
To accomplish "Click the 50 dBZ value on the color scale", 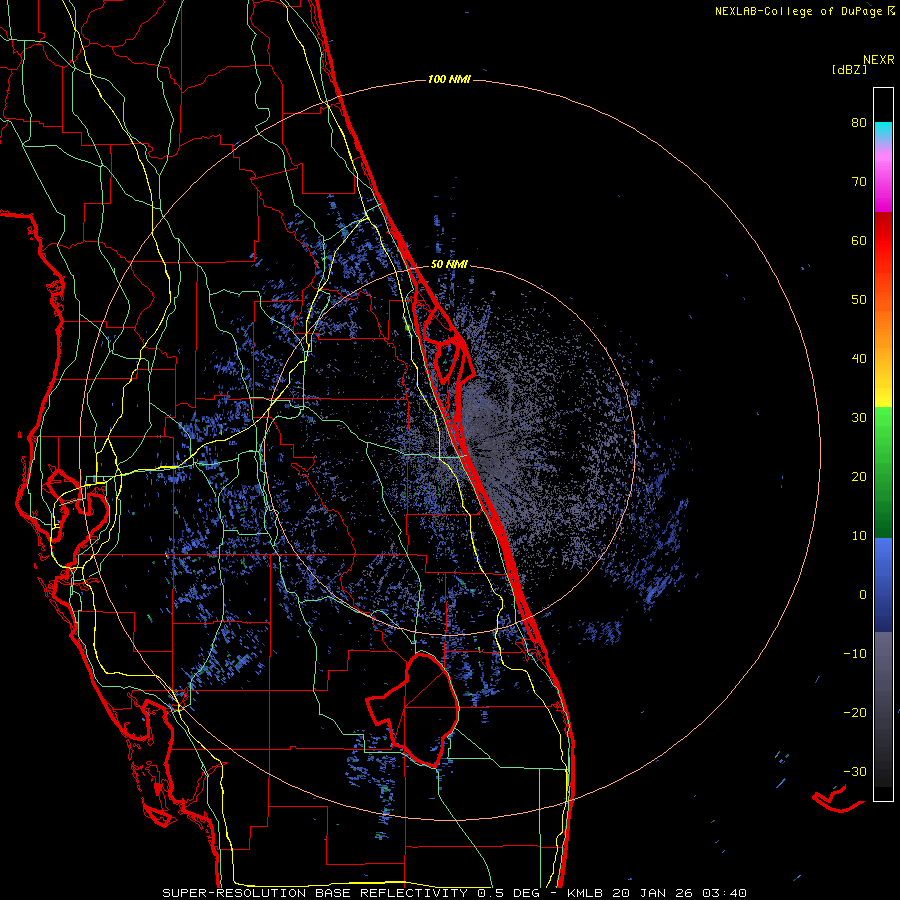I will (859, 300).
